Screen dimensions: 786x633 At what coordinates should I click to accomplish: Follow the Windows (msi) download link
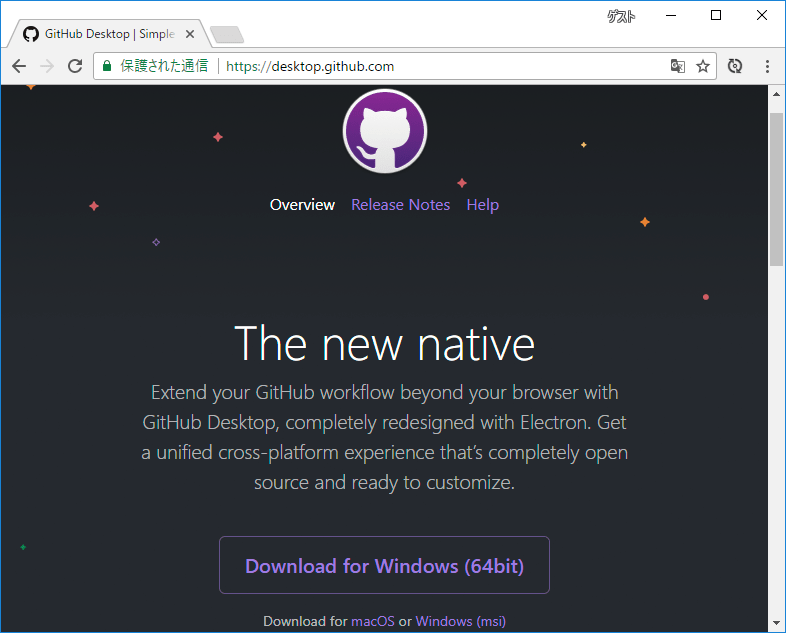click(x=461, y=621)
